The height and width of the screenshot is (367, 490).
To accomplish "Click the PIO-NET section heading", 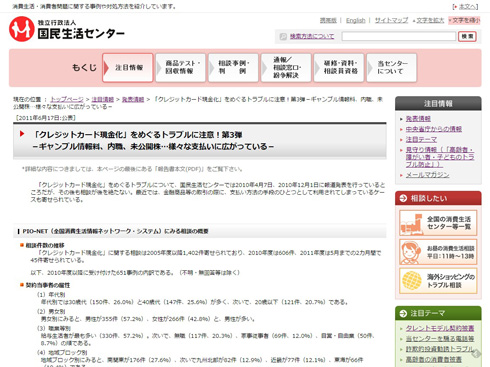I will coord(115,231).
